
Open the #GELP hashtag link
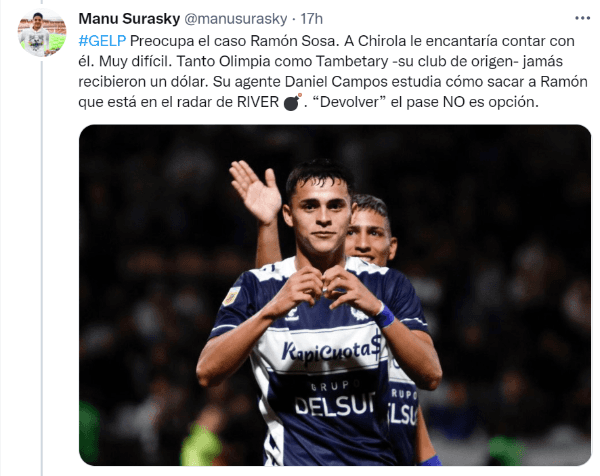(x=102, y=41)
